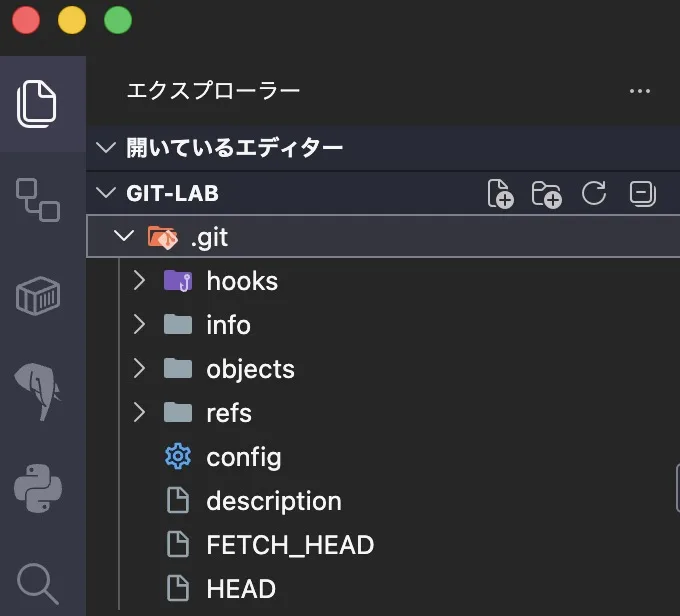Create a new file in GIT-LAB
Screen dimensions: 680x616
500,193
